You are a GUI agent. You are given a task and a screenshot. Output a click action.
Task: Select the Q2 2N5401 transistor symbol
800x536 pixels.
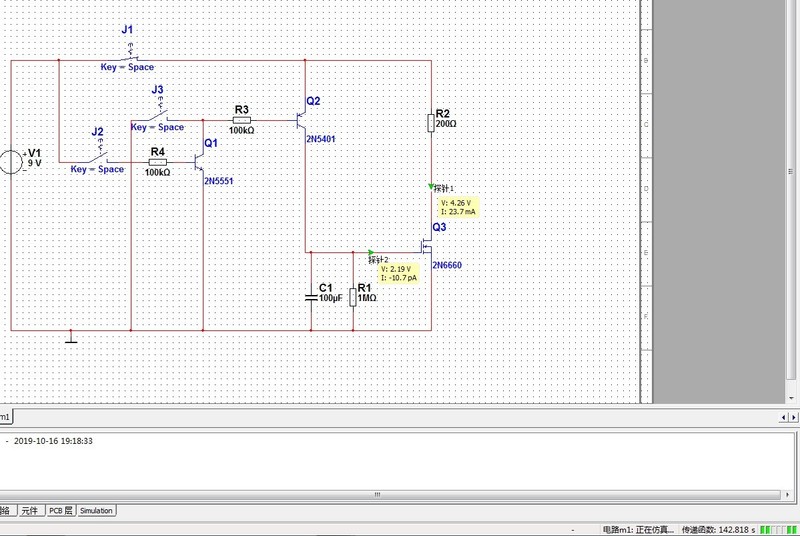click(x=300, y=120)
